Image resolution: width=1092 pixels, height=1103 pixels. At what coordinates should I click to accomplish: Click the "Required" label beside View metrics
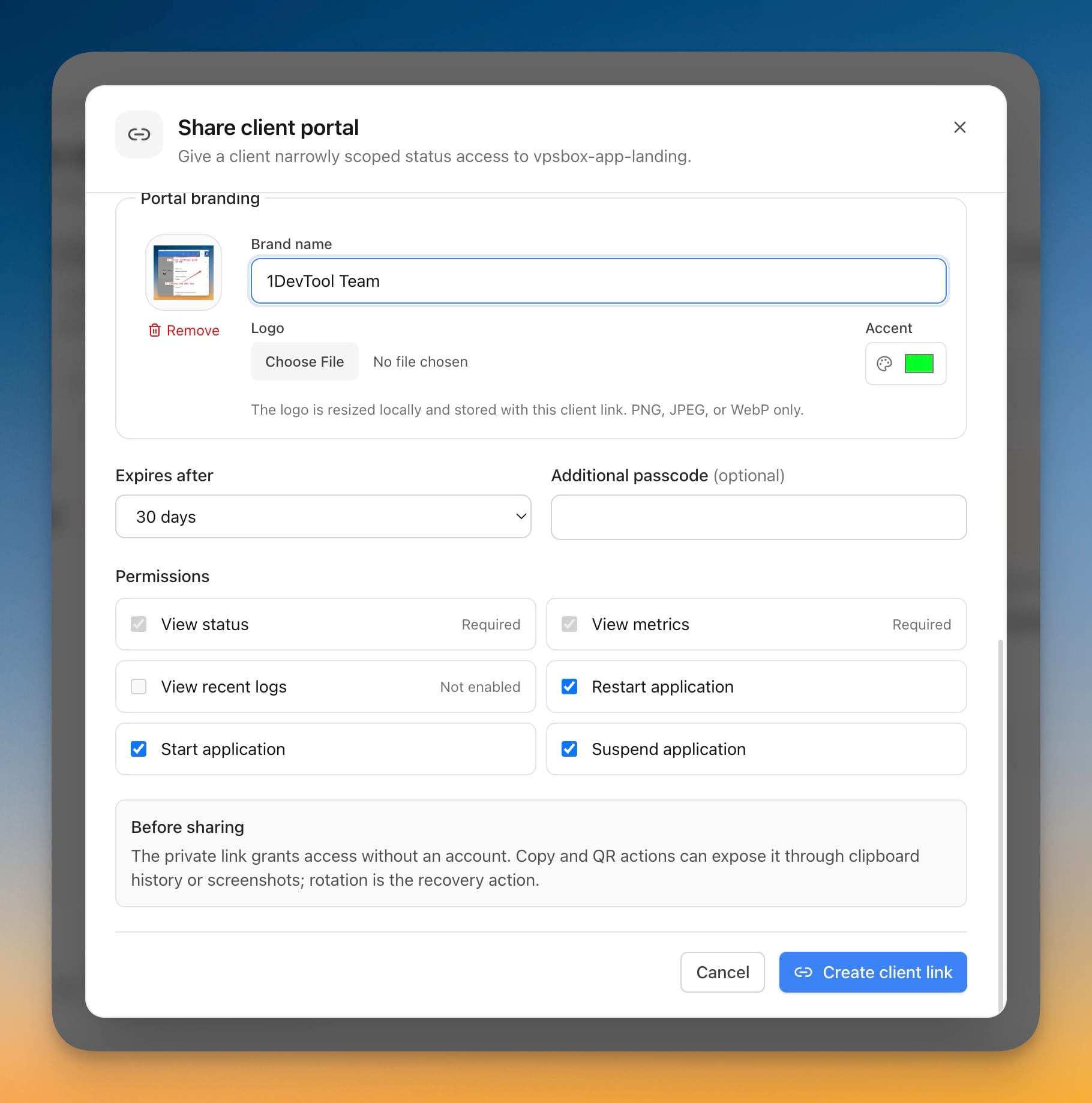922,625
